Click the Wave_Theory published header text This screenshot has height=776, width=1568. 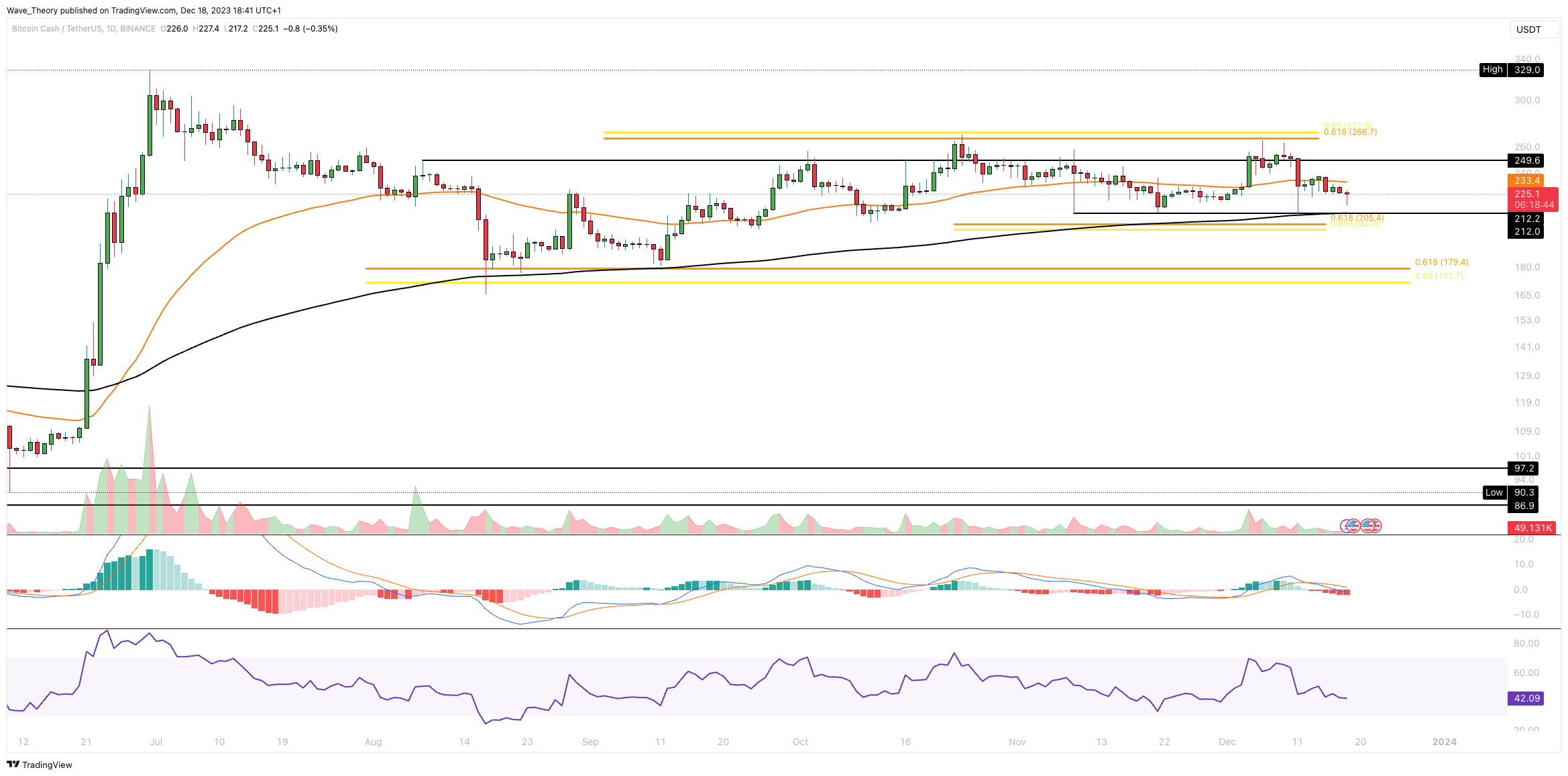click(x=144, y=10)
